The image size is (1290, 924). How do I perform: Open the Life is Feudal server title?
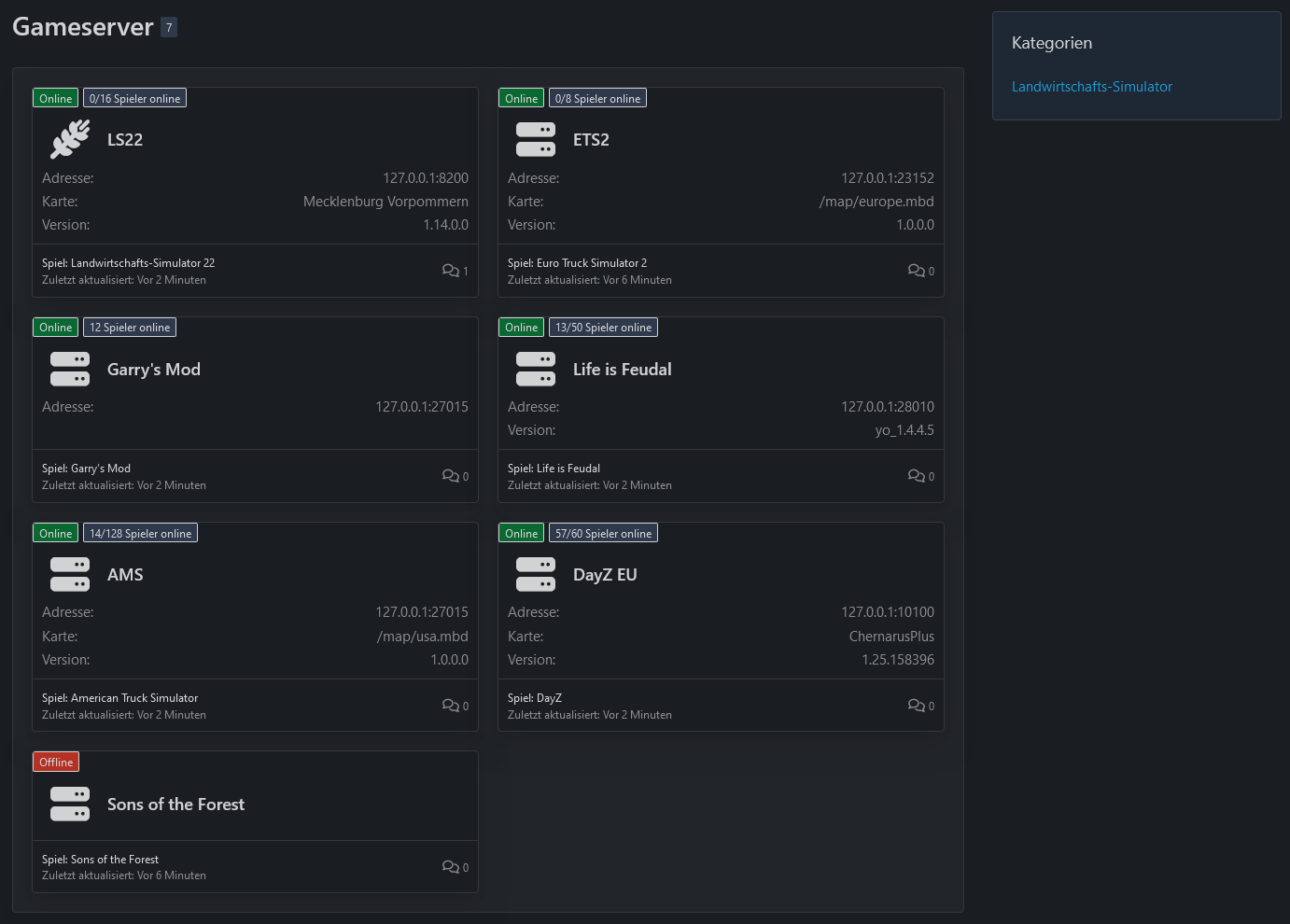[x=622, y=370]
